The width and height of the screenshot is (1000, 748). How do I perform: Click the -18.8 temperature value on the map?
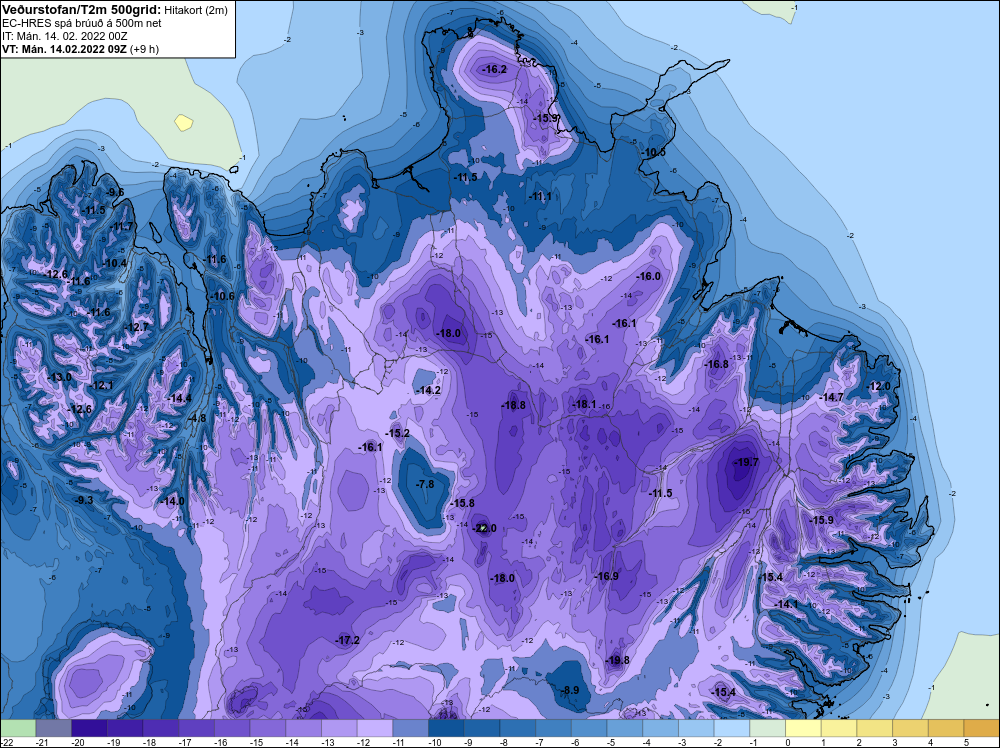[x=513, y=405]
